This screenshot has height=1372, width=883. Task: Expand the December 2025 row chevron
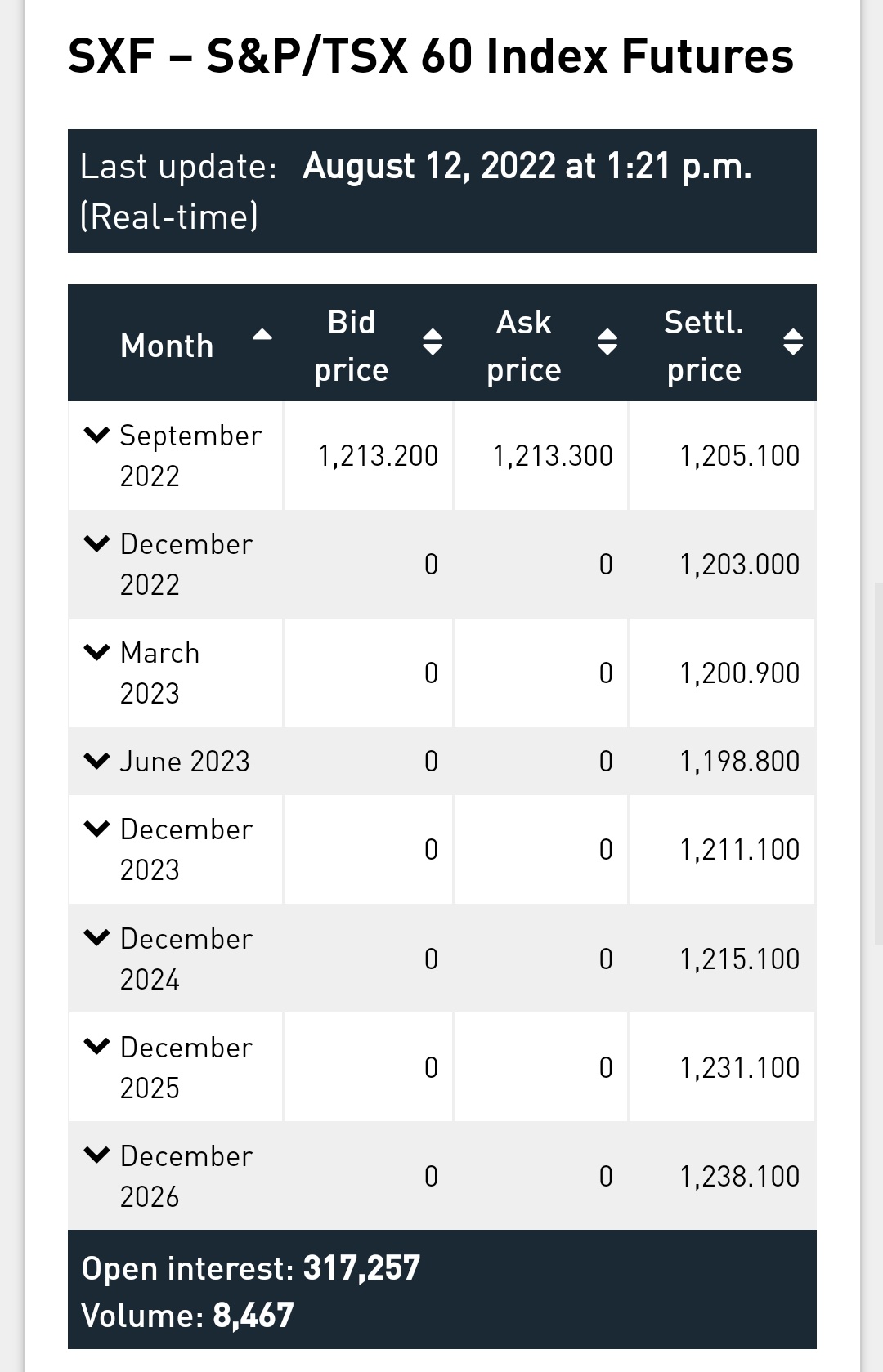click(x=96, y=1048)
